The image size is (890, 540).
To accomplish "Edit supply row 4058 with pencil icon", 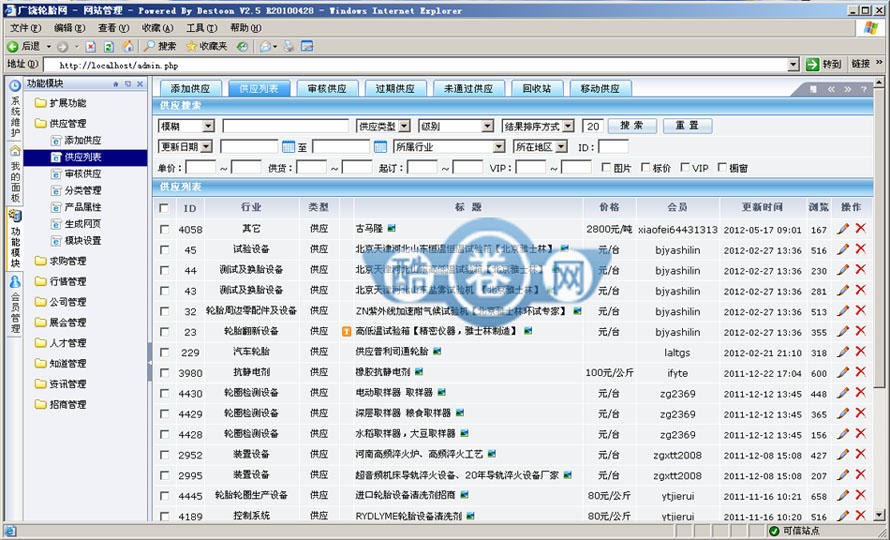I will coord(843,229).
